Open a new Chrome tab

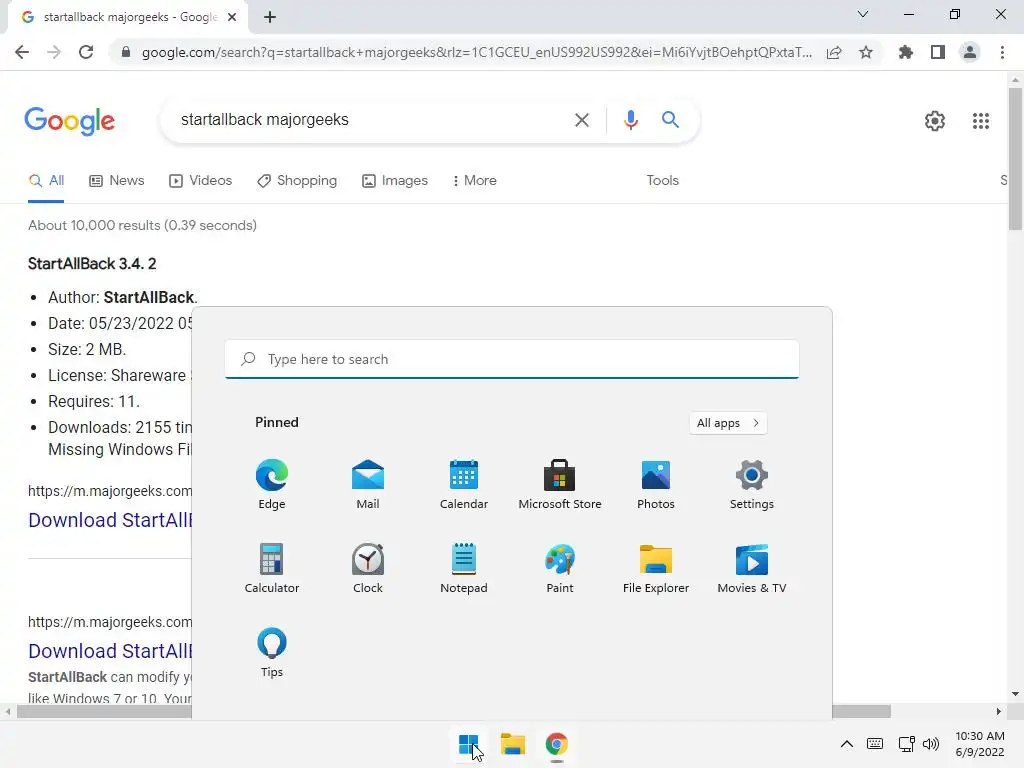click(270, 18)
